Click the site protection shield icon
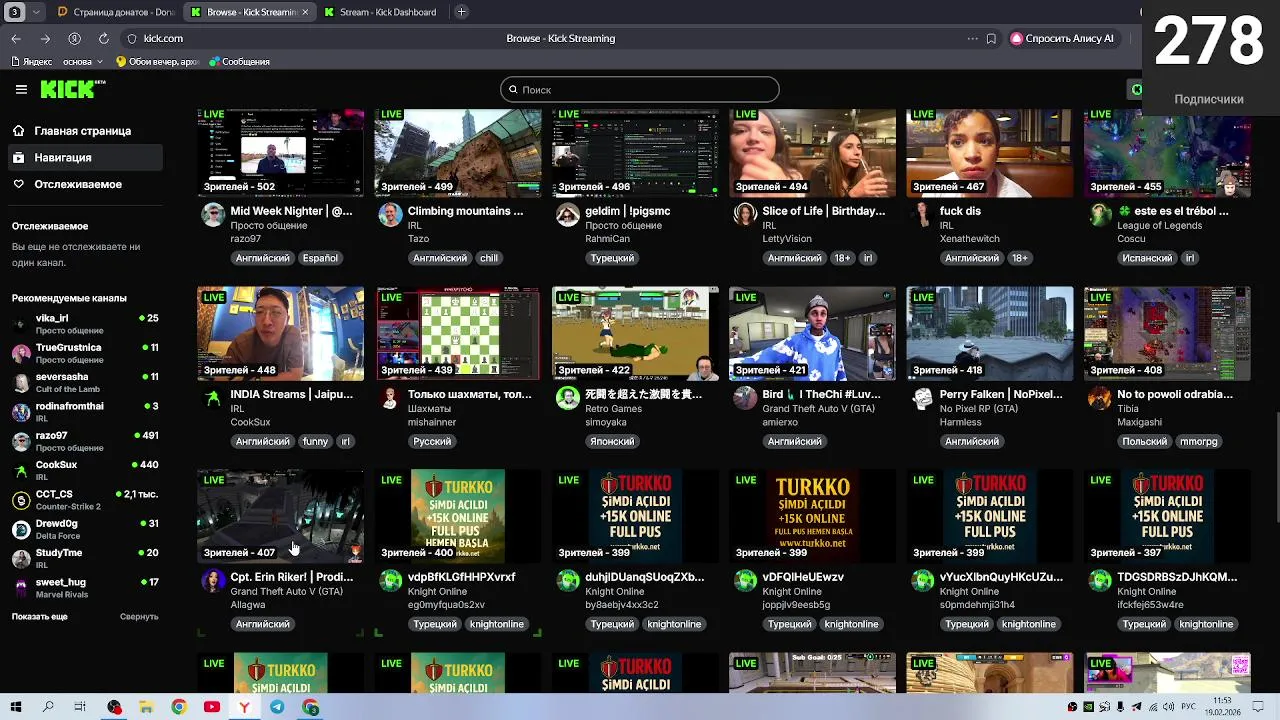1280x720 pixels. (131, 38)
